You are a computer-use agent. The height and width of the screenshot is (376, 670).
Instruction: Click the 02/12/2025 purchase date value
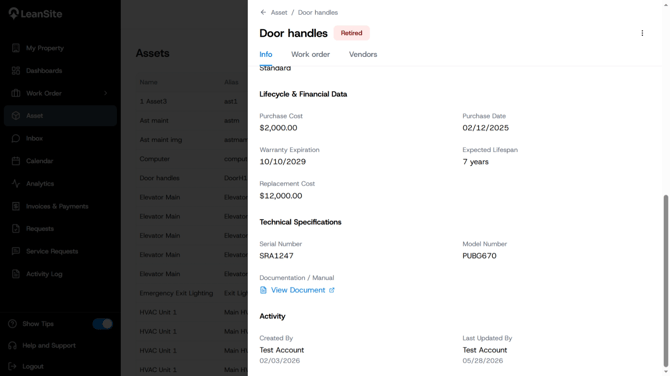click(485, 128)
